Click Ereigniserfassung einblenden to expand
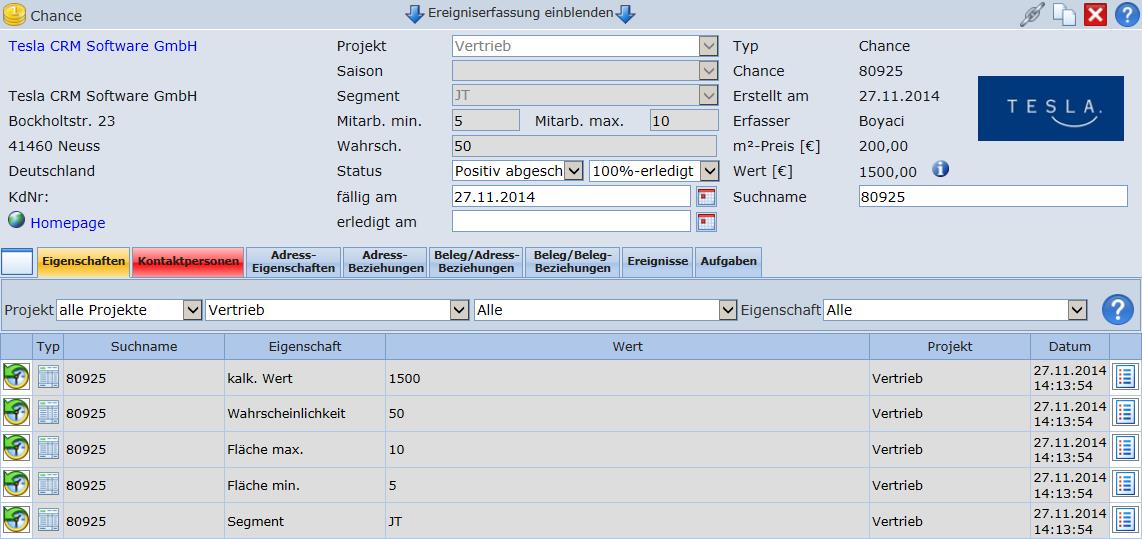Viewport: 1142px width, 539px height. (x=518, y=14)
